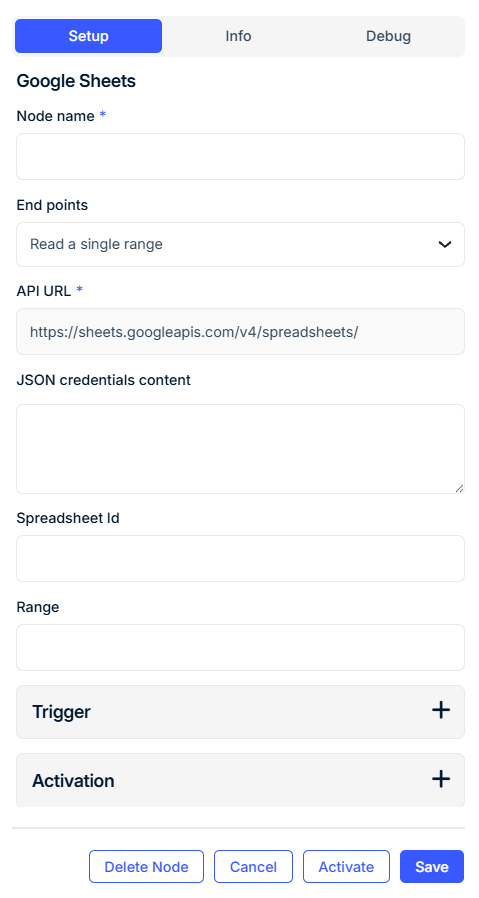479x898 pixels.
Task: Switch to the Info tab
Action: point(238,36)
